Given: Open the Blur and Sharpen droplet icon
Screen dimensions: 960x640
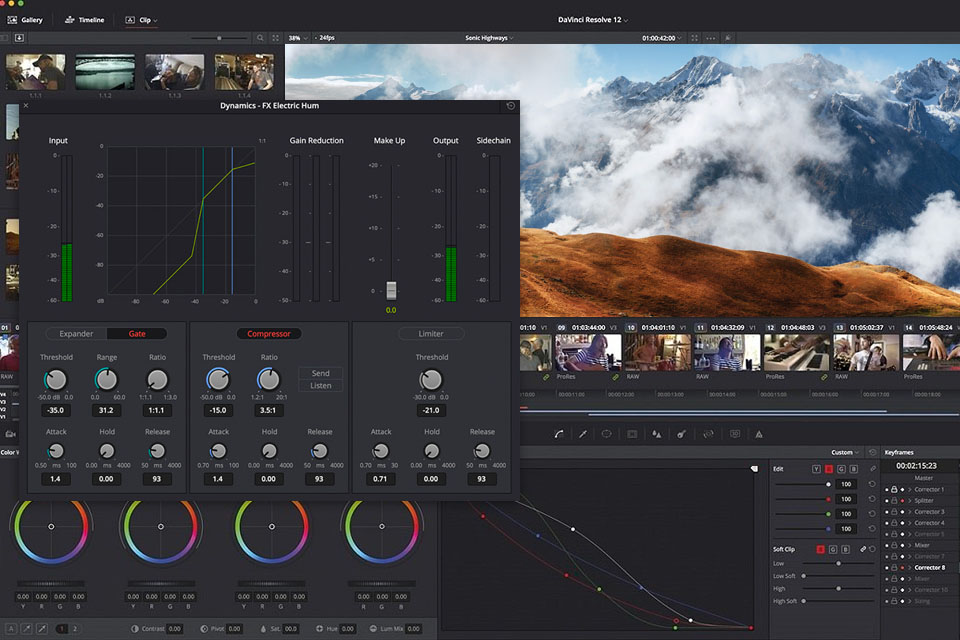Looking at the screenshot, I should (657, 434).
